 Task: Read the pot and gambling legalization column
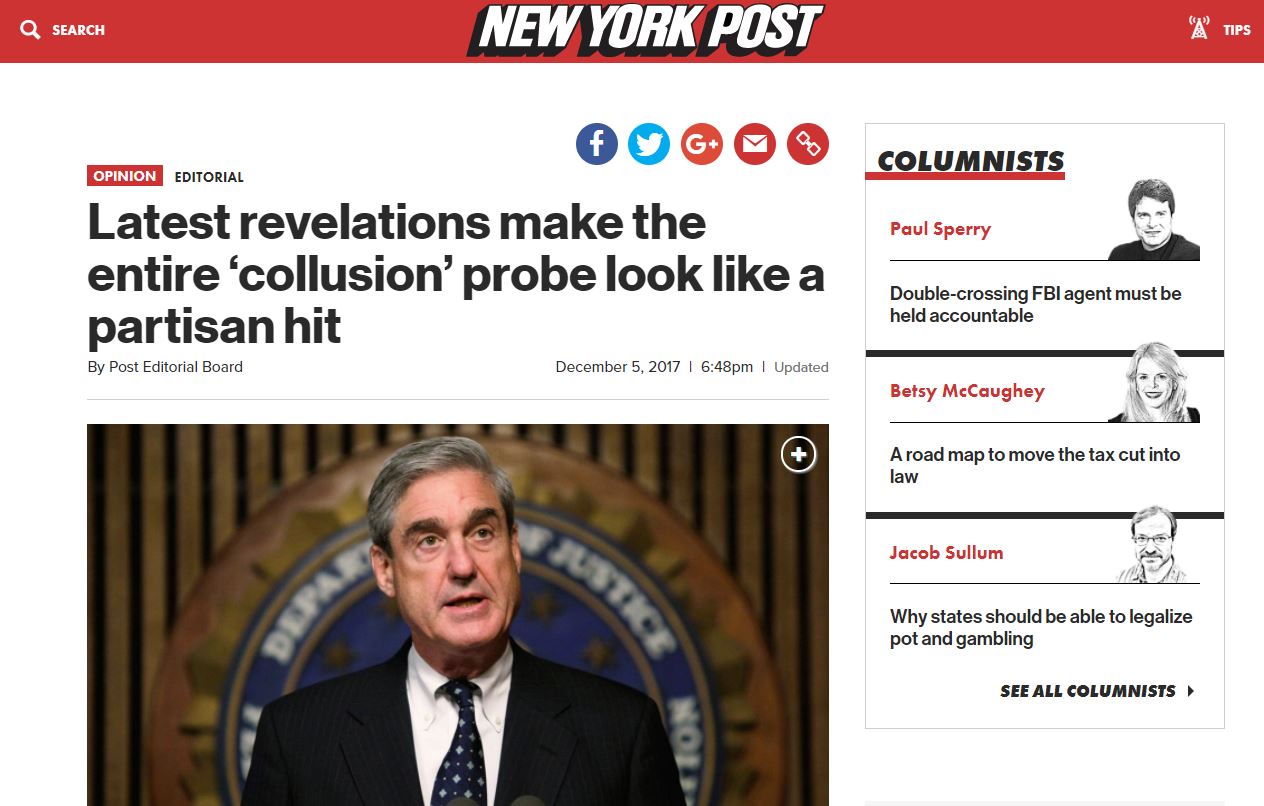coord(1041,628)
